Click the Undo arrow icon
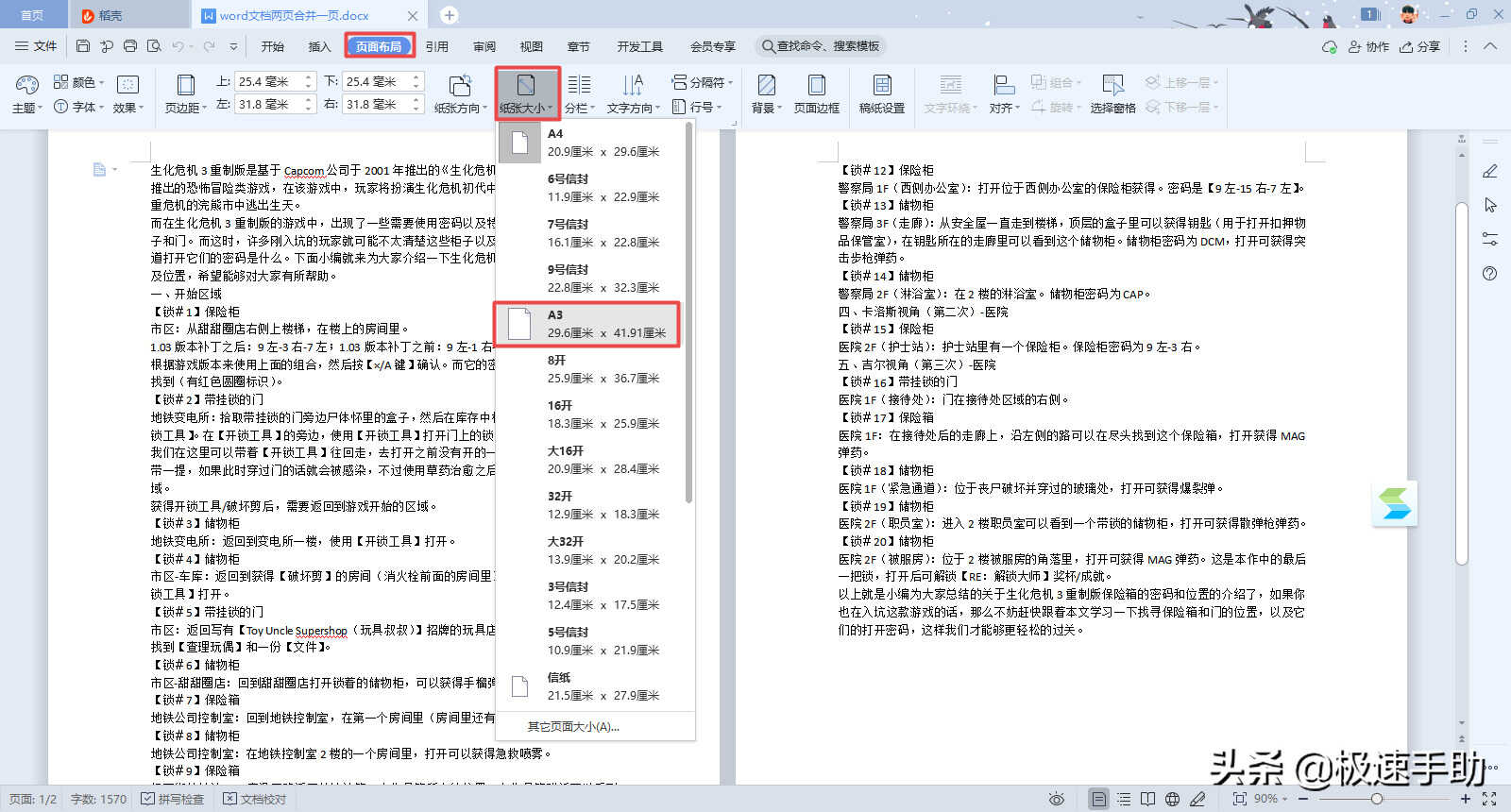This screenshot has width=1511, height=812. (178, 46)
